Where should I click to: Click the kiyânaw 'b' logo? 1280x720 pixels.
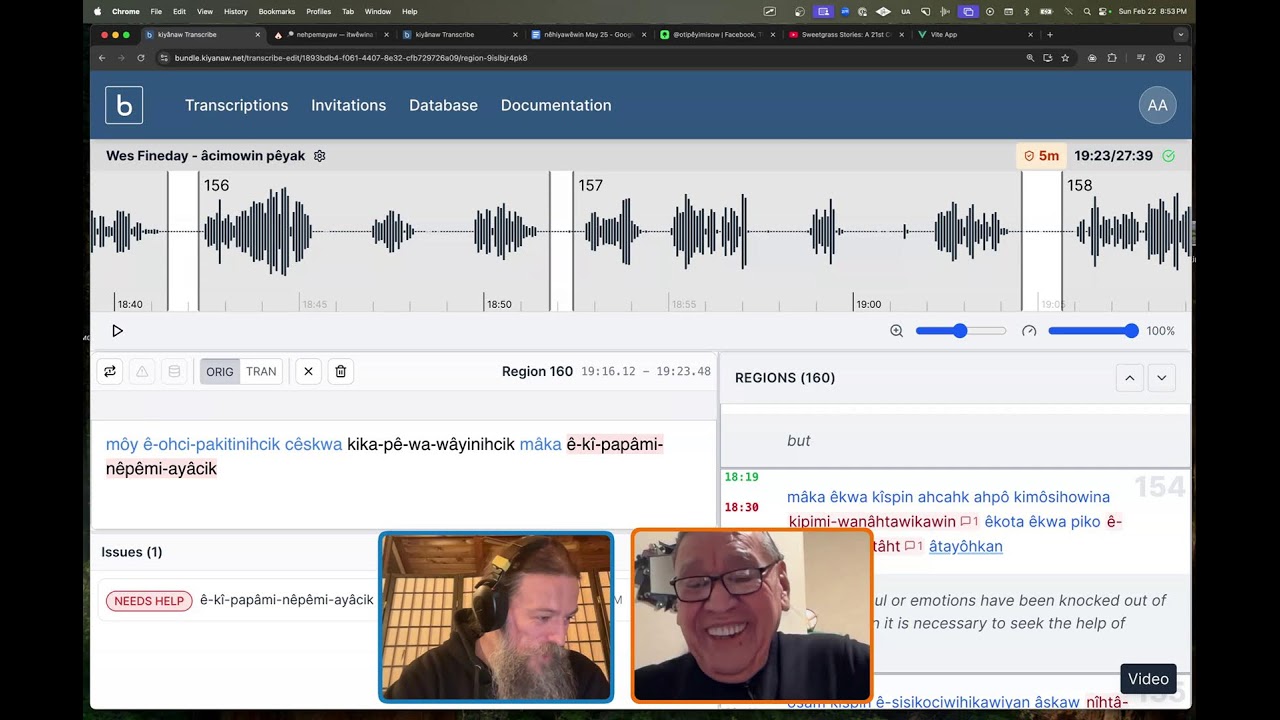[x=124, y=105]
